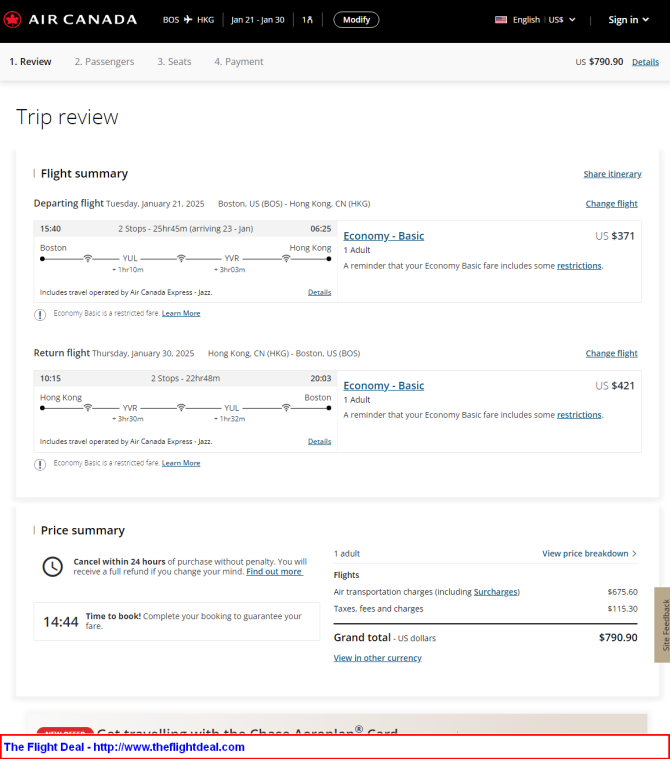Viewport: 670px width, 759px height.
Task: Click the Chase Aeroplan Card offer banner
Action: click(337, 724)
